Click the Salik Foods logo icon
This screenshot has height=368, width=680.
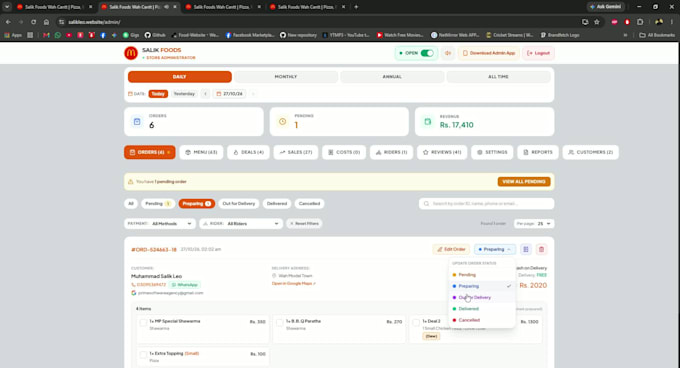[131, 53]
